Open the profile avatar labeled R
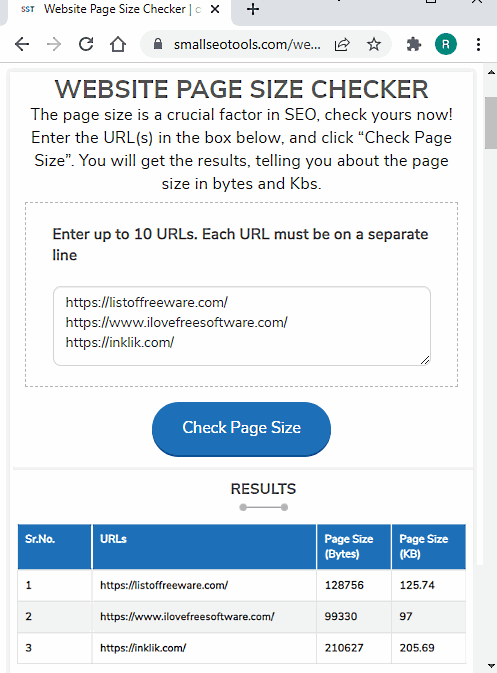 (445, 44)
